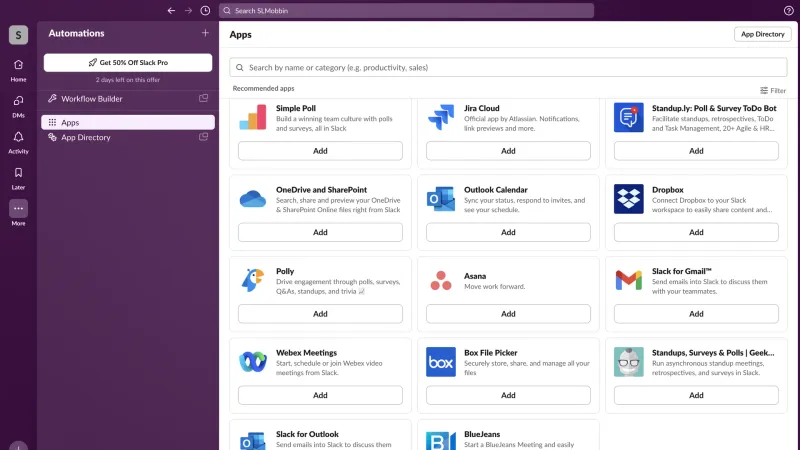Open Home in the sidebar
800x450 pixels.
(18, 70)
